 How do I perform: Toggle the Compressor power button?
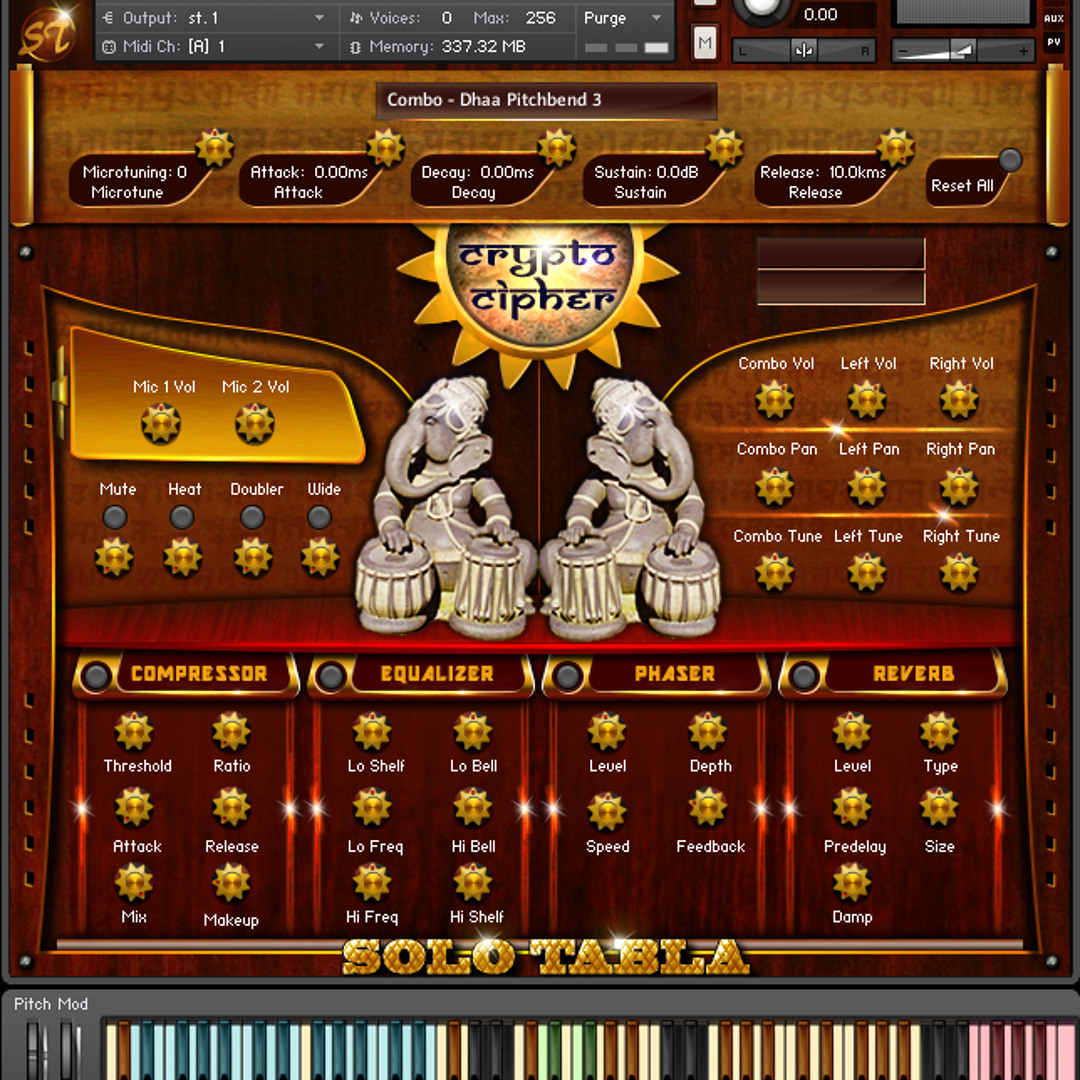point(97,676)
